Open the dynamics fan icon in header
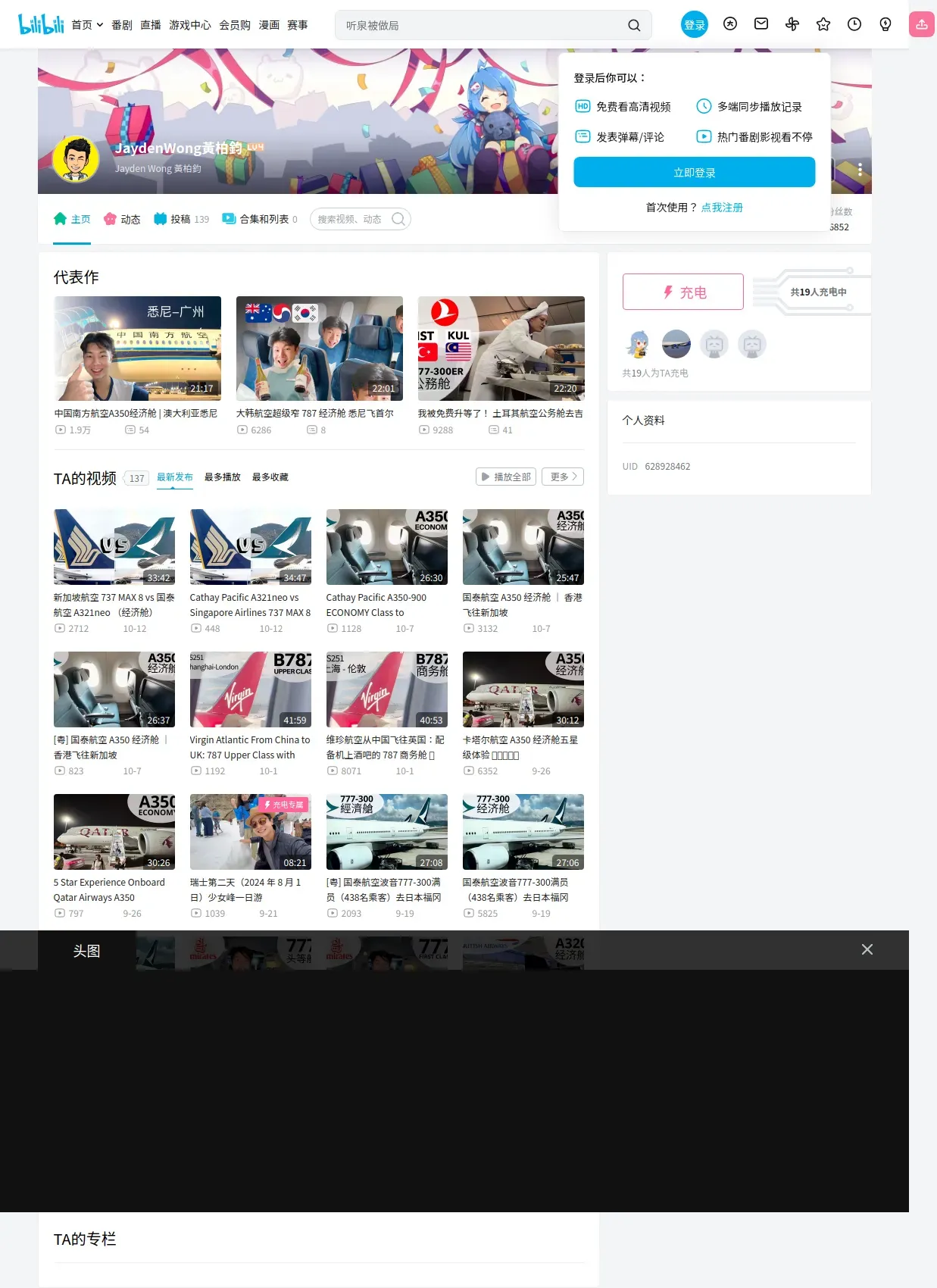This screenshot has width=937, height=1288. click(792, 24)
